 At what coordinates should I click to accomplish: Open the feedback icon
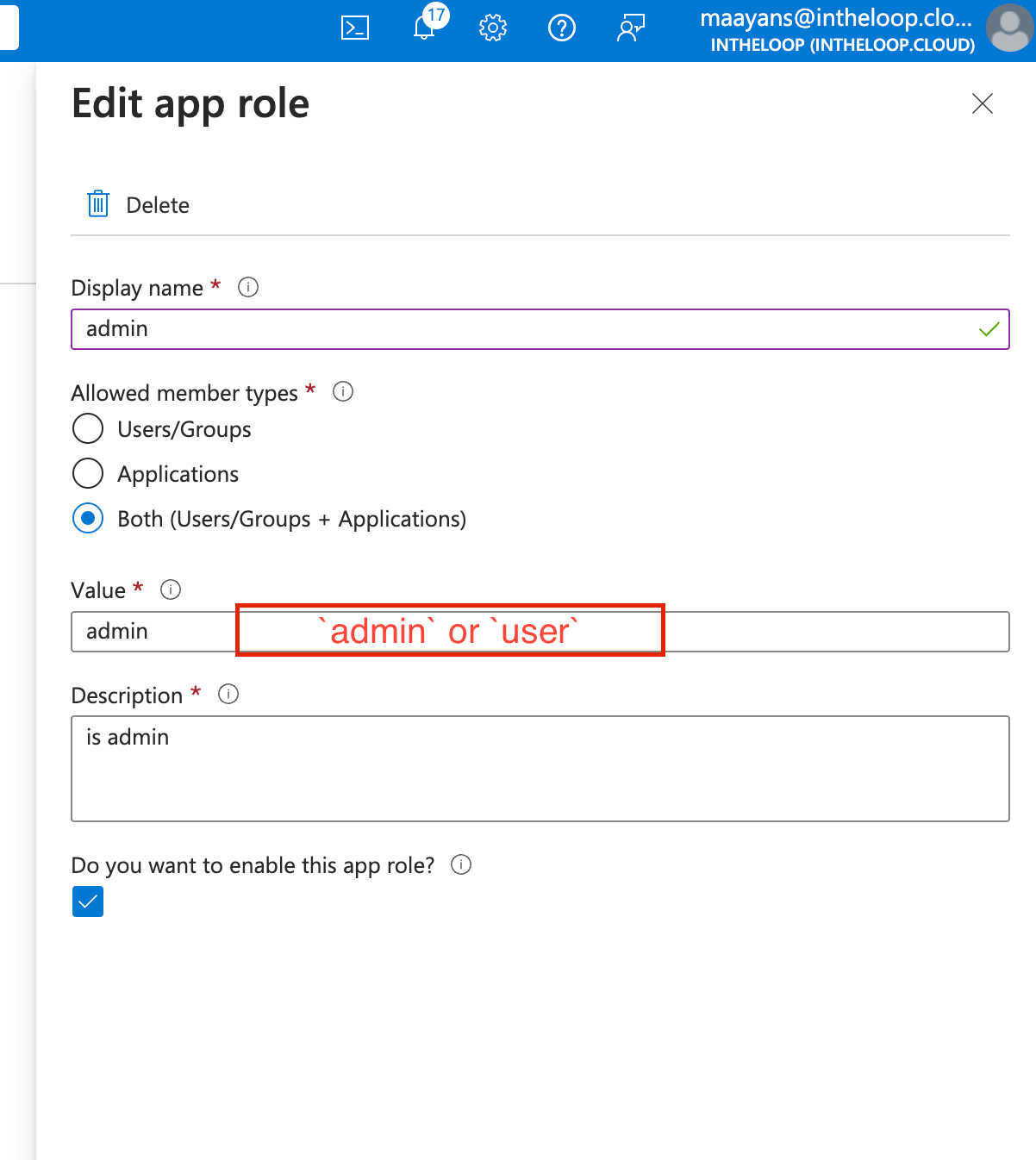(x=630, y=27)
